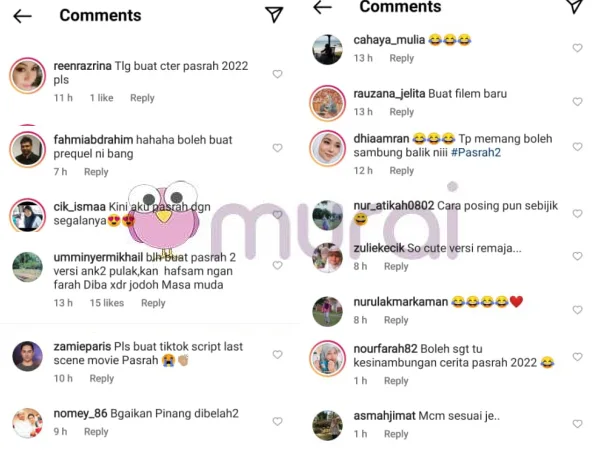Screen dimensions: 600x450
Task: Open reenrazrina's profile picture
Action: (28, 76)
